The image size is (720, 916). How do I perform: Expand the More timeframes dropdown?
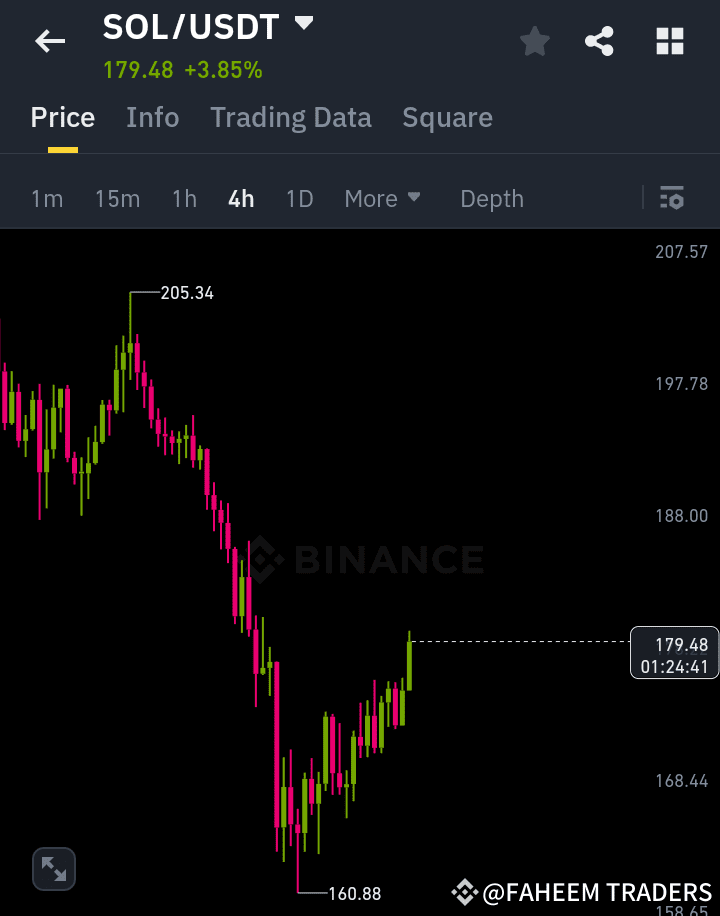382,198
